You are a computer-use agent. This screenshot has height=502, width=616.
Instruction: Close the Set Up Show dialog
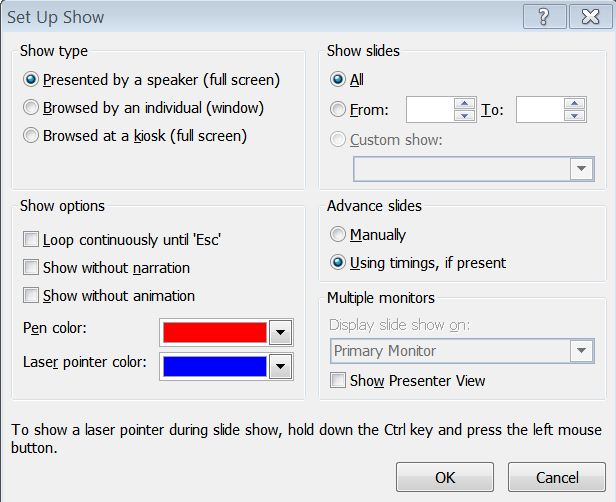(x=584, y=16)
